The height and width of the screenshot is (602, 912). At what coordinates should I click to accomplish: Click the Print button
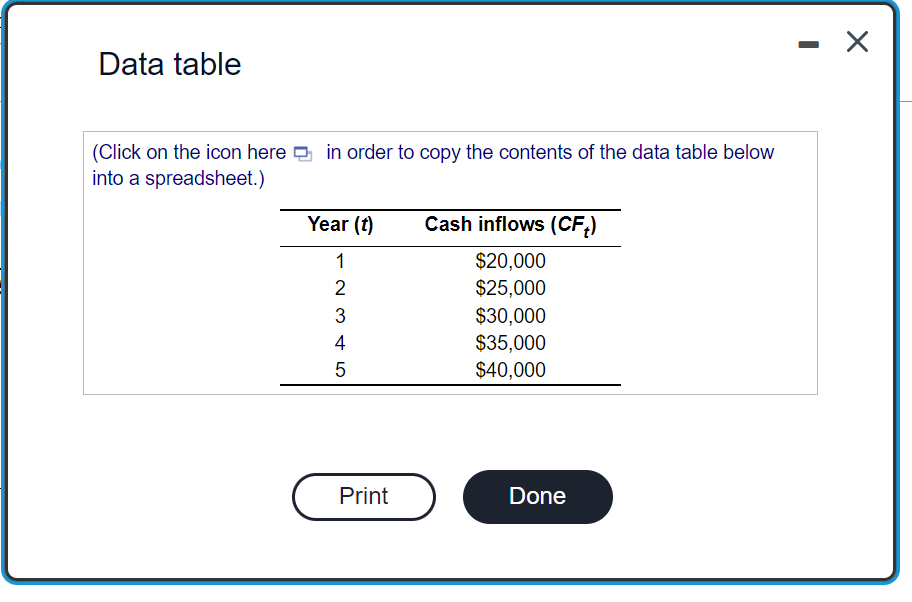click(364, 496)
